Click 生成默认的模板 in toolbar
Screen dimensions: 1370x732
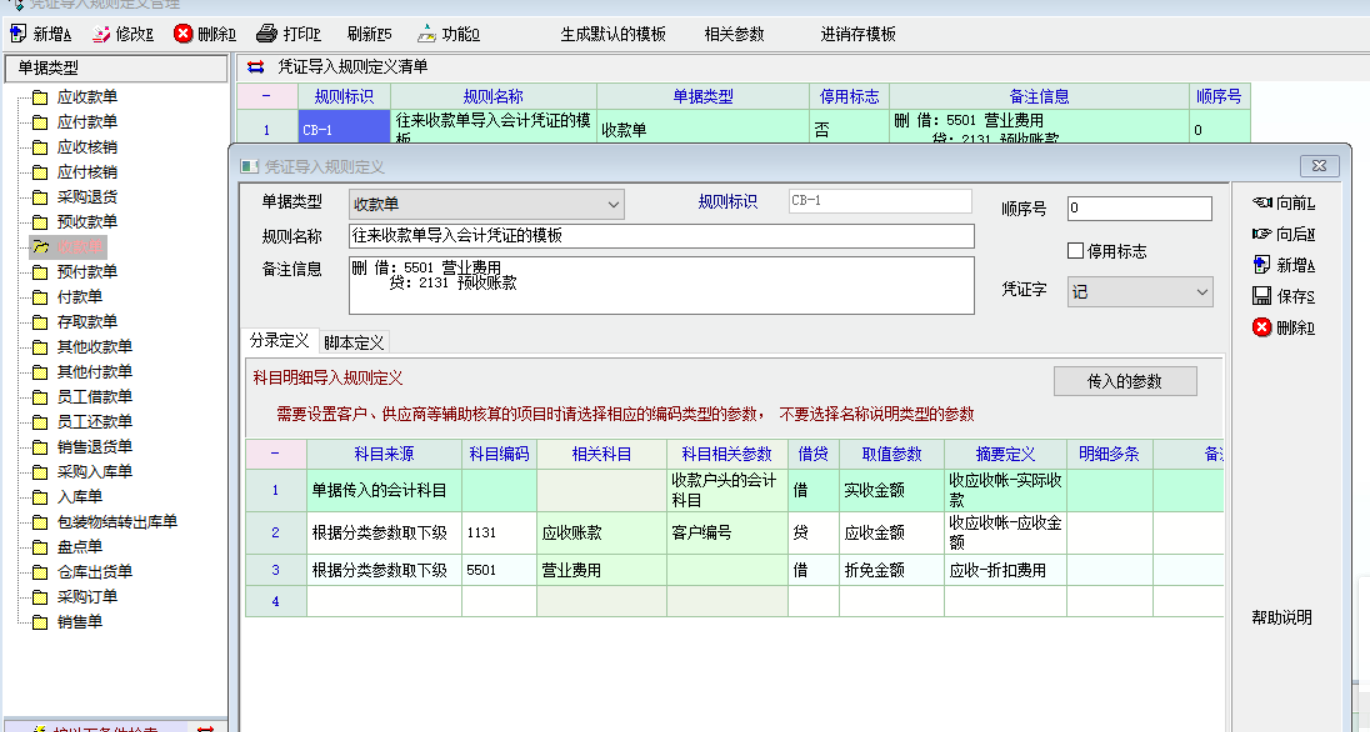click(x=612, y=34)
